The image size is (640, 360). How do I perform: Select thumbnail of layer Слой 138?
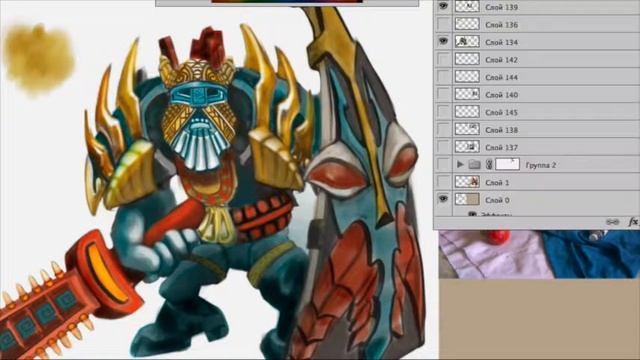coord(467,129)
